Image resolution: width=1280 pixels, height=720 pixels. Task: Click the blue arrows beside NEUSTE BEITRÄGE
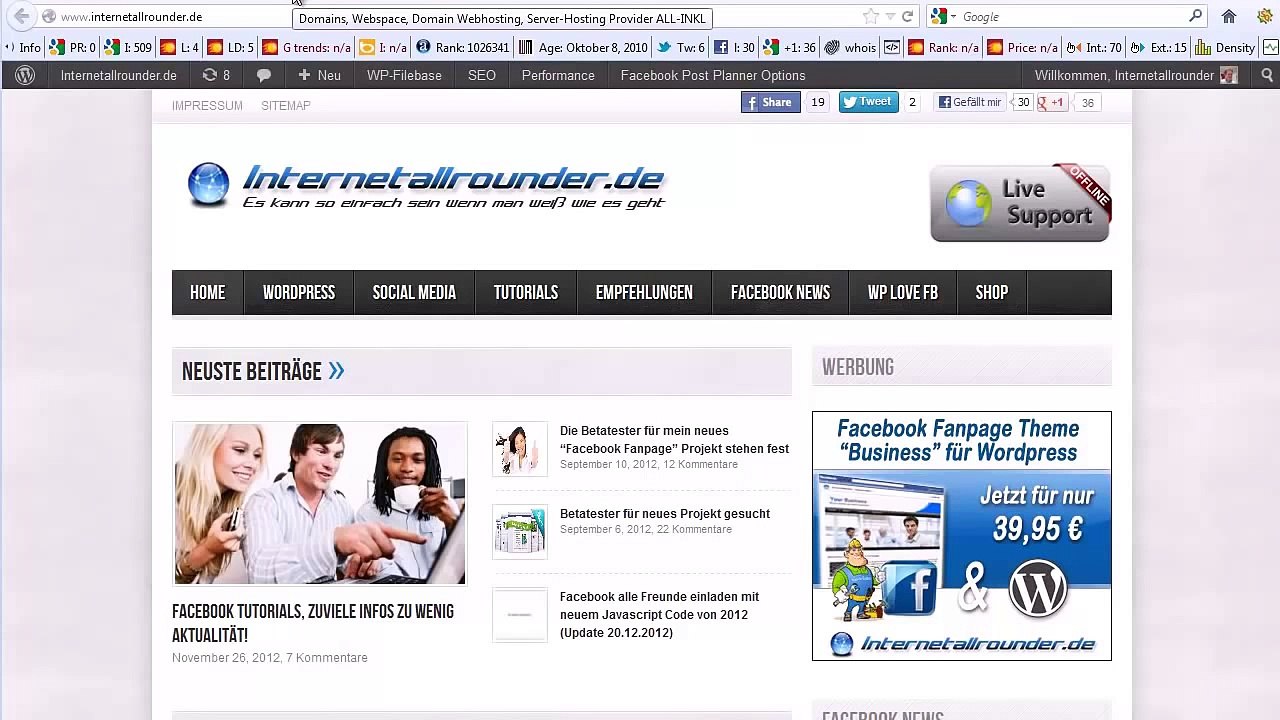[x=336, y=371]
